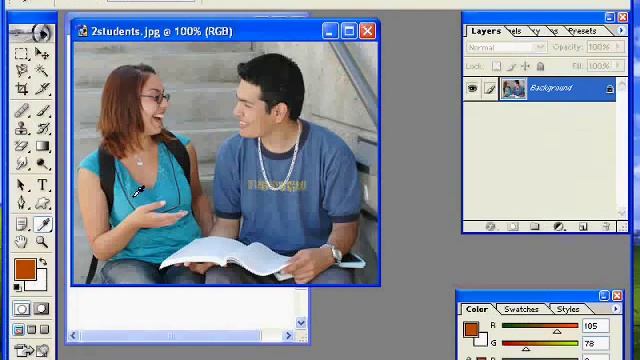The width and height of the screenshot is (640, 360).
Task: Add a layer mask in Layers panel
Action: [513, 227]
